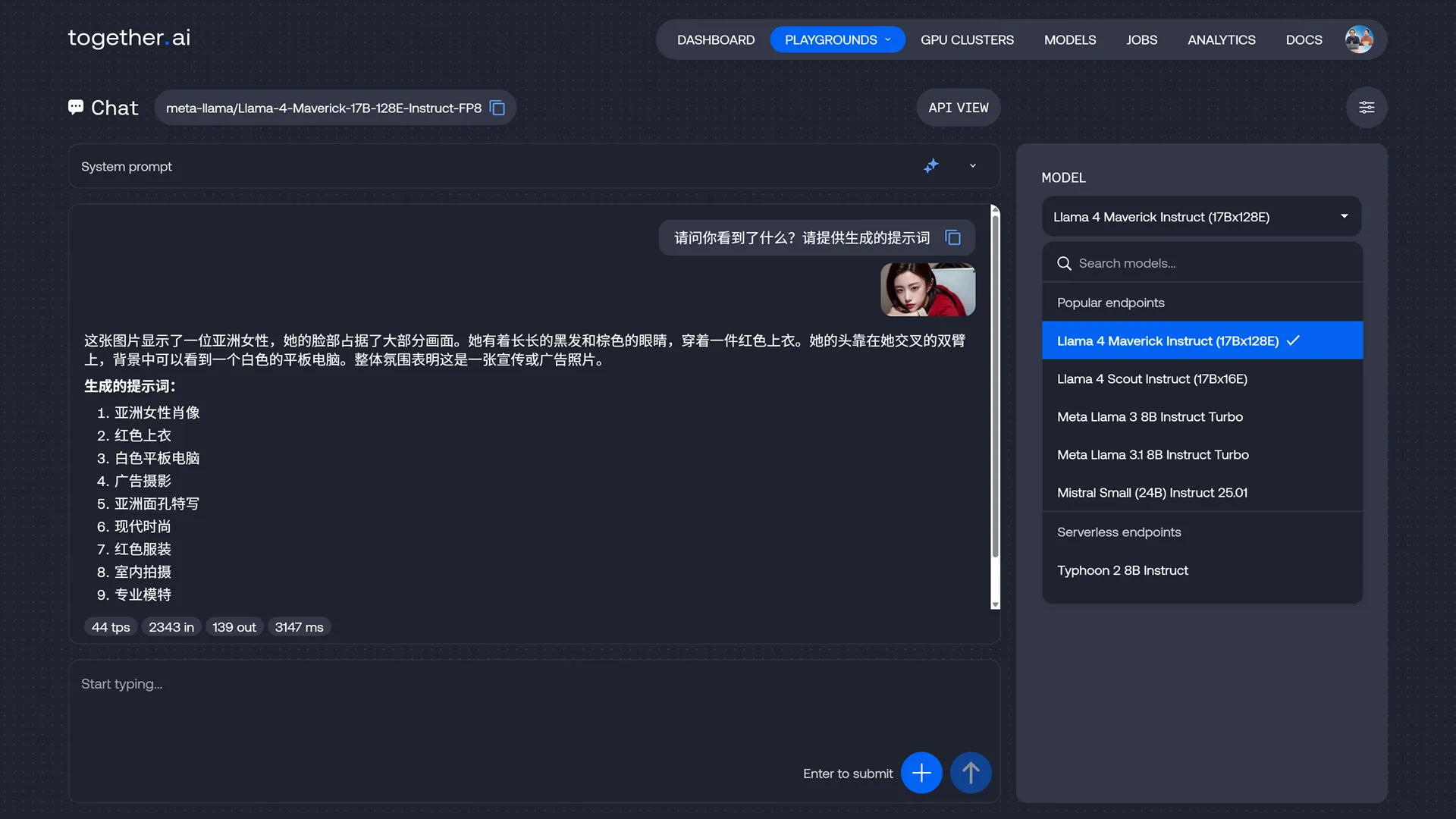
Task: Click the search magnifier in model search box
Action: coord(1064,263)
